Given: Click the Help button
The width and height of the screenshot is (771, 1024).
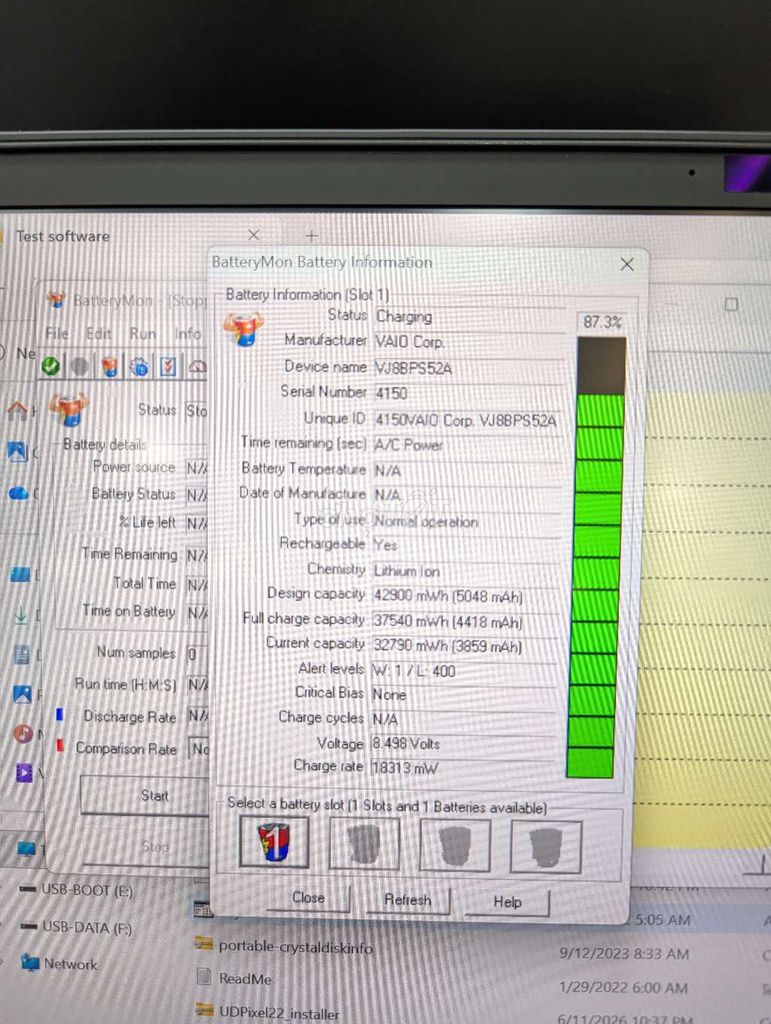Looking at the screenshot, I should pyautogui.click(x=507, y=902).
